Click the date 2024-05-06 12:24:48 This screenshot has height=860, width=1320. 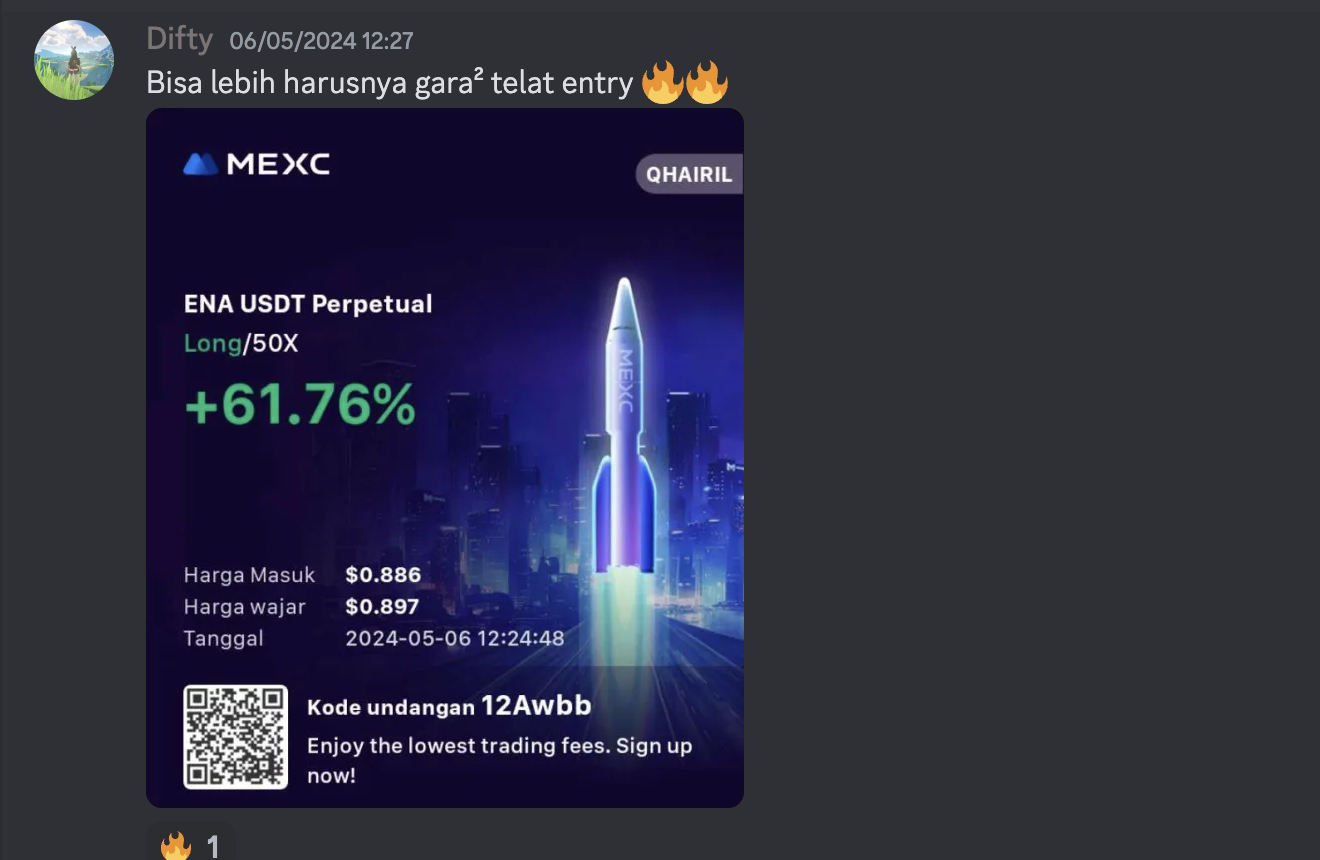point(455,638)
